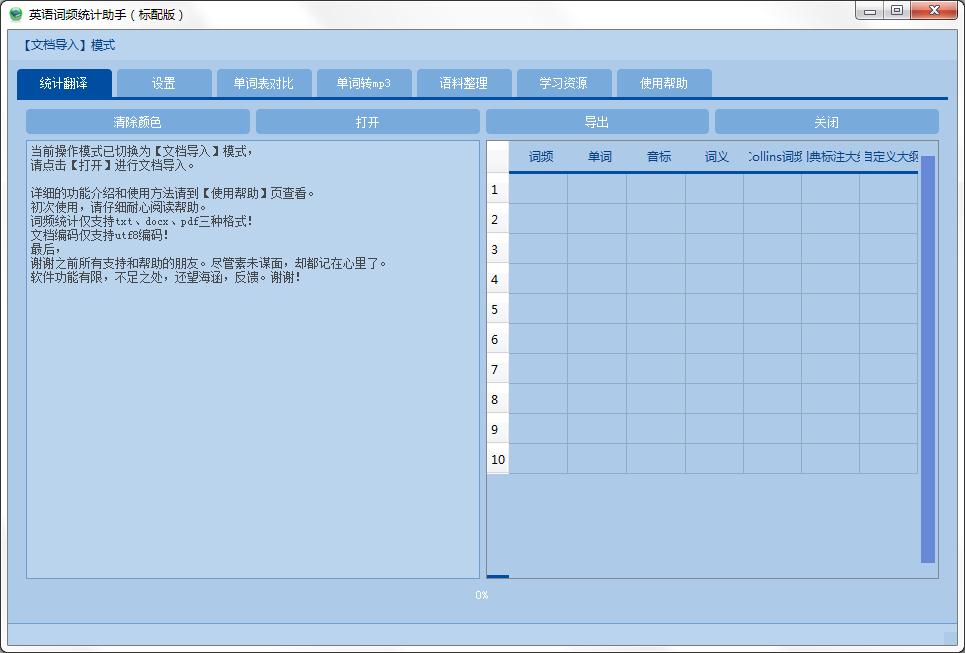Viewport: 965px width, 653px height.
Task: Click the 音标 column header
Action: 658,157
